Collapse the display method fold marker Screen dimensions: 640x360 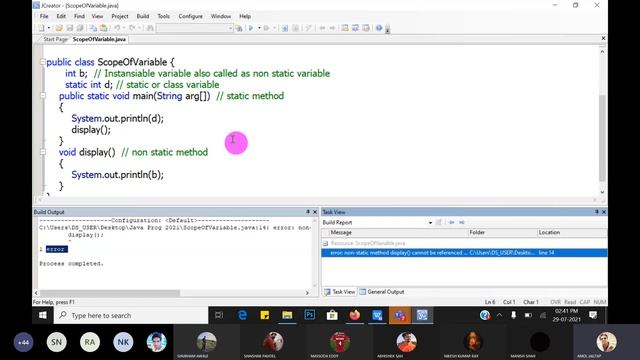pos(42,152)
